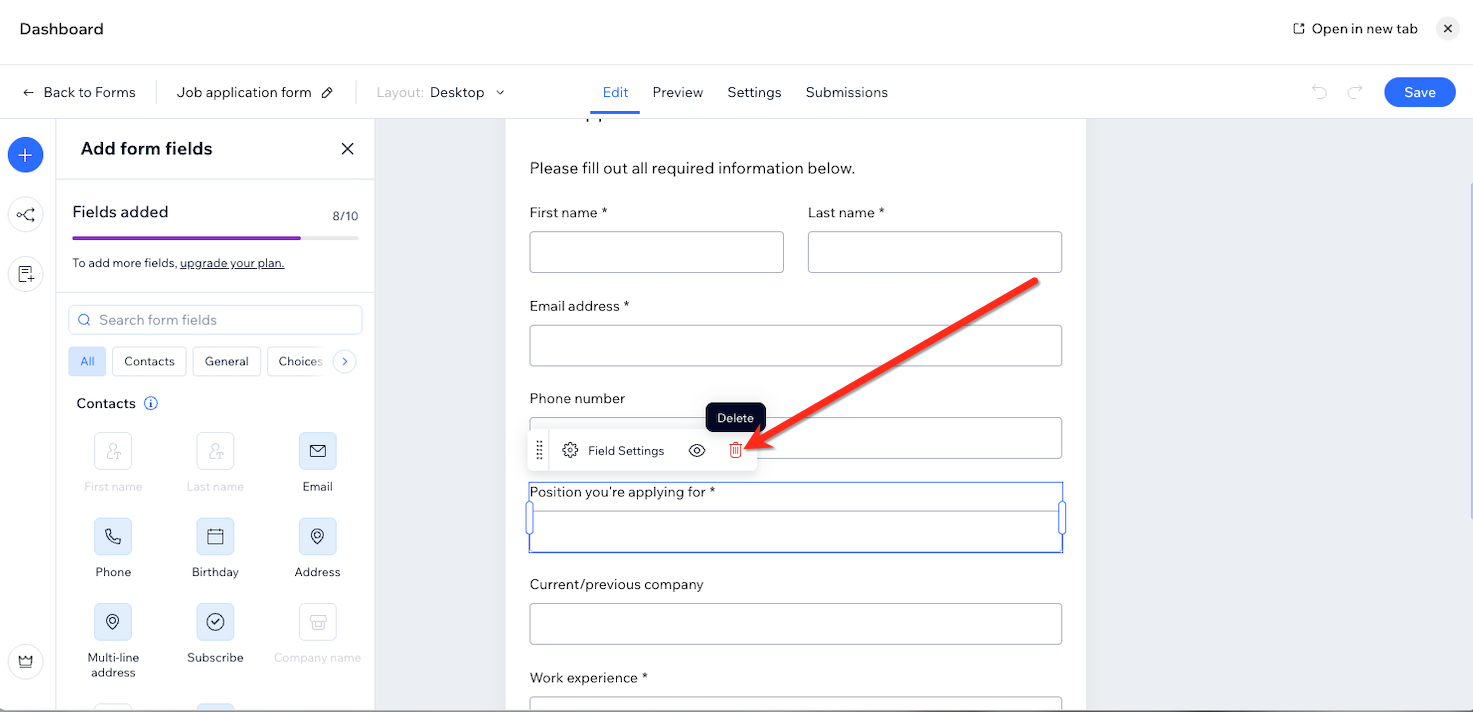
Task: Add the Email contact field
Action: (x=317, y=452)
